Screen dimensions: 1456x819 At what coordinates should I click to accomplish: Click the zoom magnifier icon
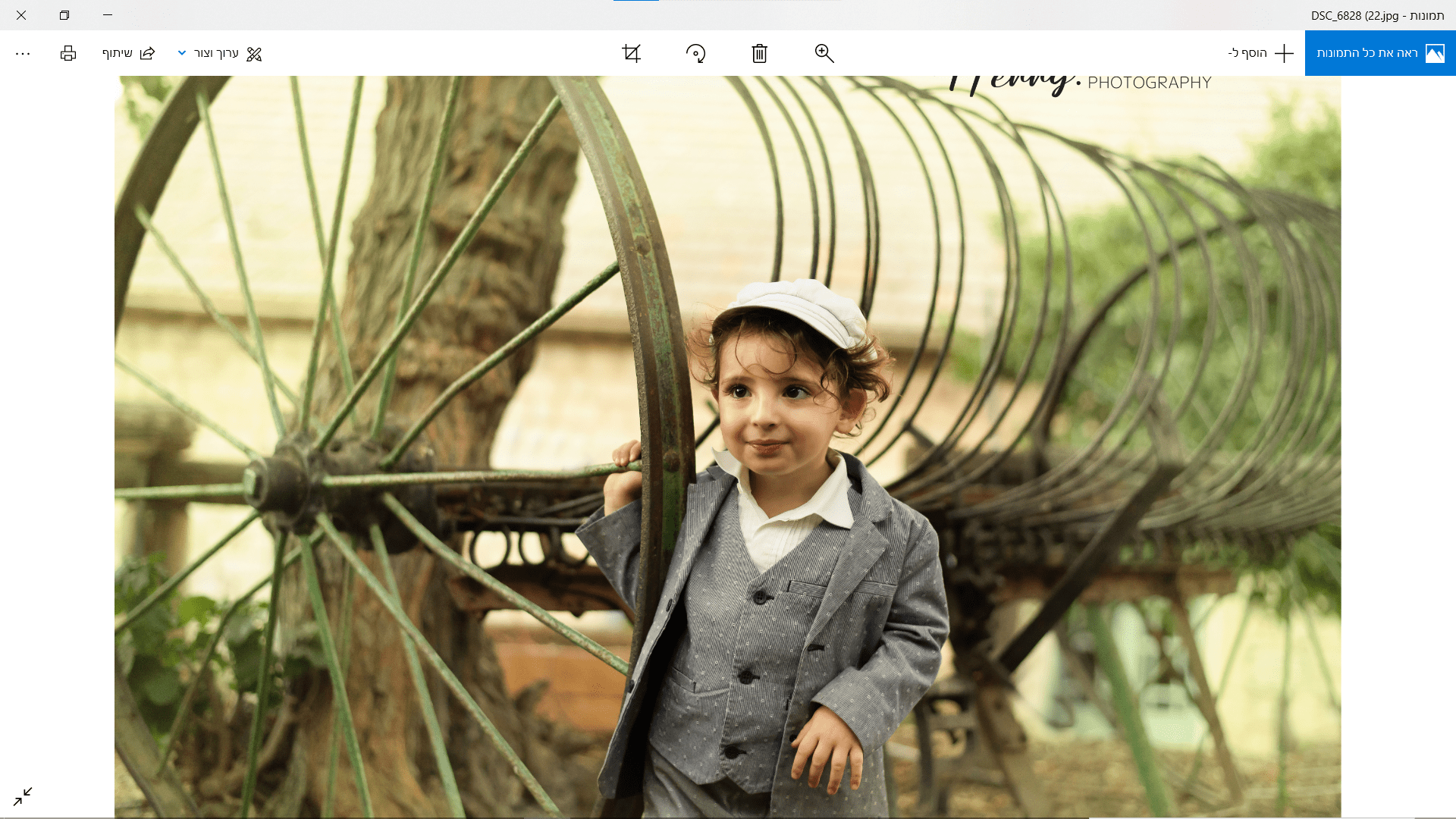click(824, 53)
